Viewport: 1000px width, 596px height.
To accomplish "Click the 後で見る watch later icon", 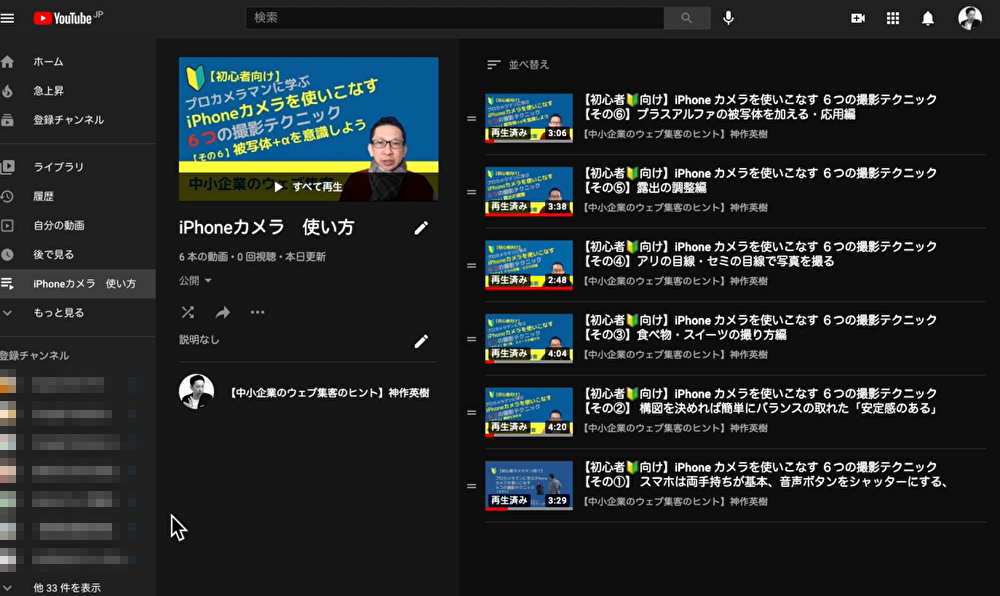I will pos(8,255).
